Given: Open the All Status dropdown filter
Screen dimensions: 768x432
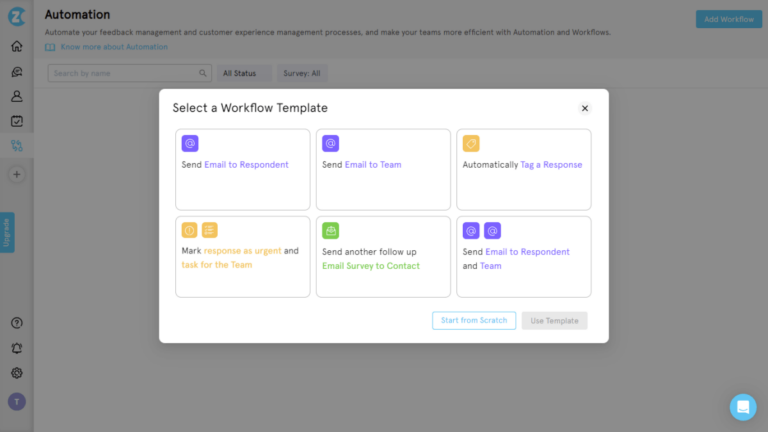Looking at the screenshot, I should [244, 73].
